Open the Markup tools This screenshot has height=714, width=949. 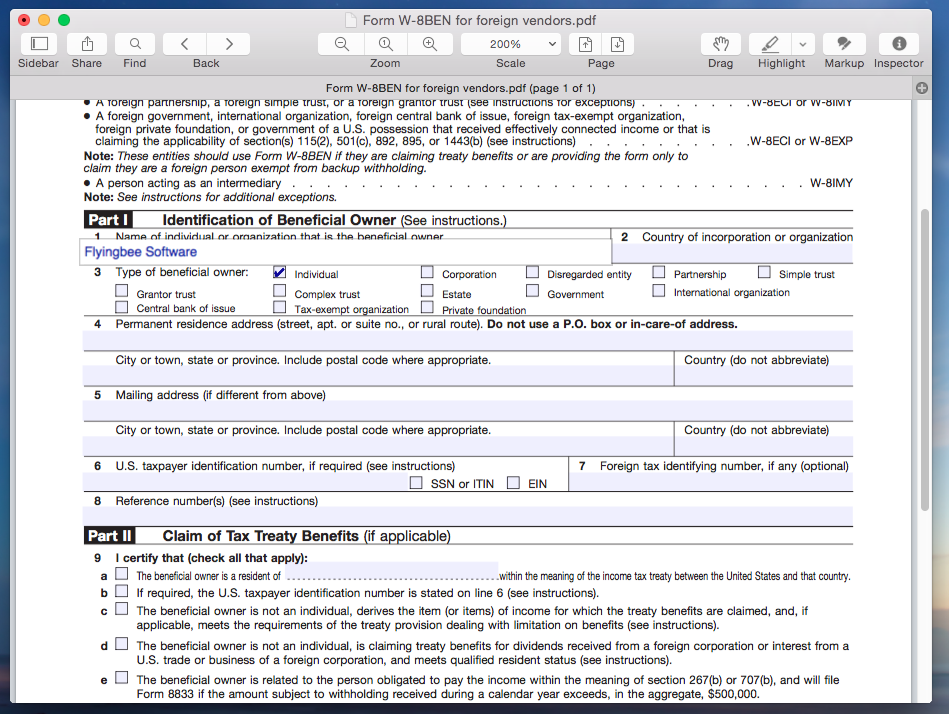pyautogui.click(x=844, y=44)
